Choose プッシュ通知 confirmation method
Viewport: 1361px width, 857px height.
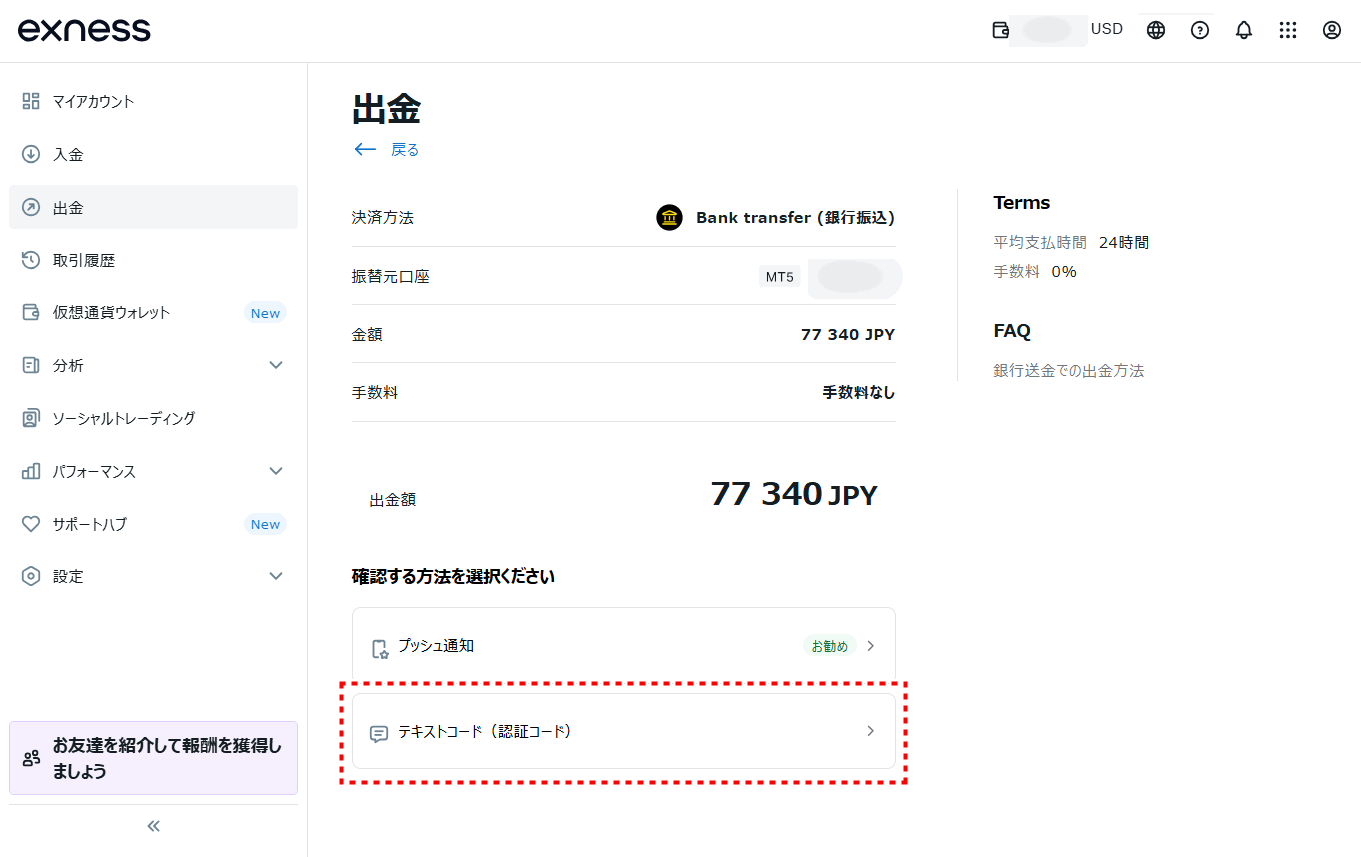tap(624, 646)
